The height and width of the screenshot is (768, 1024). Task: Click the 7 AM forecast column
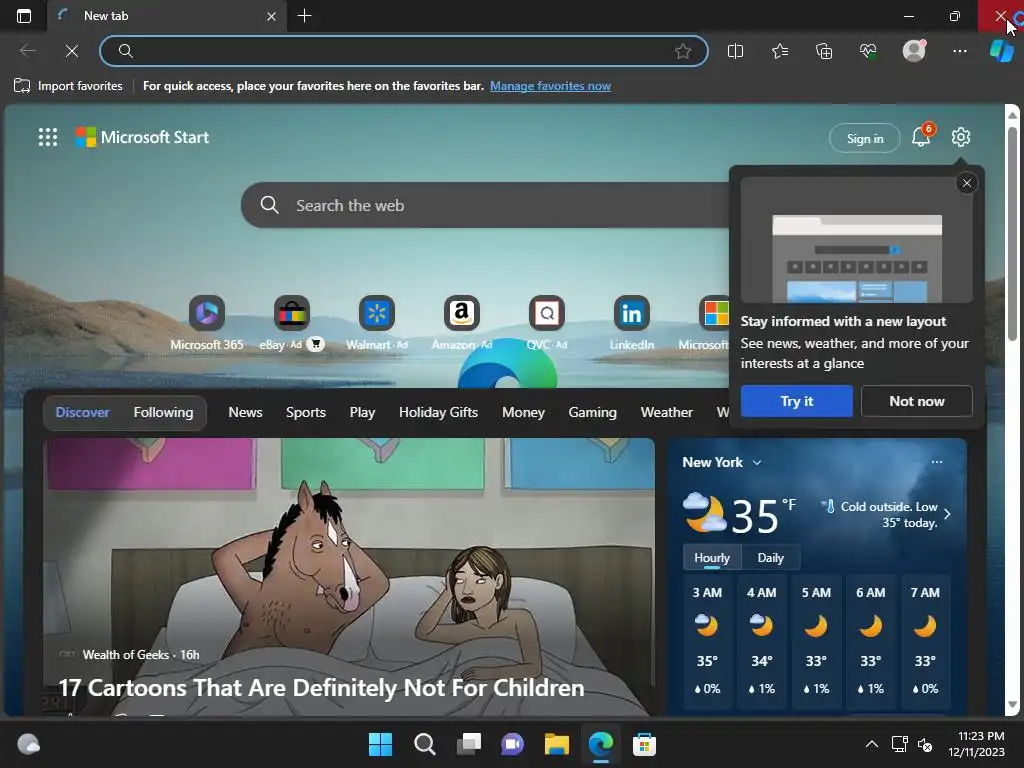pyautogui.click(x=925, y=640)
